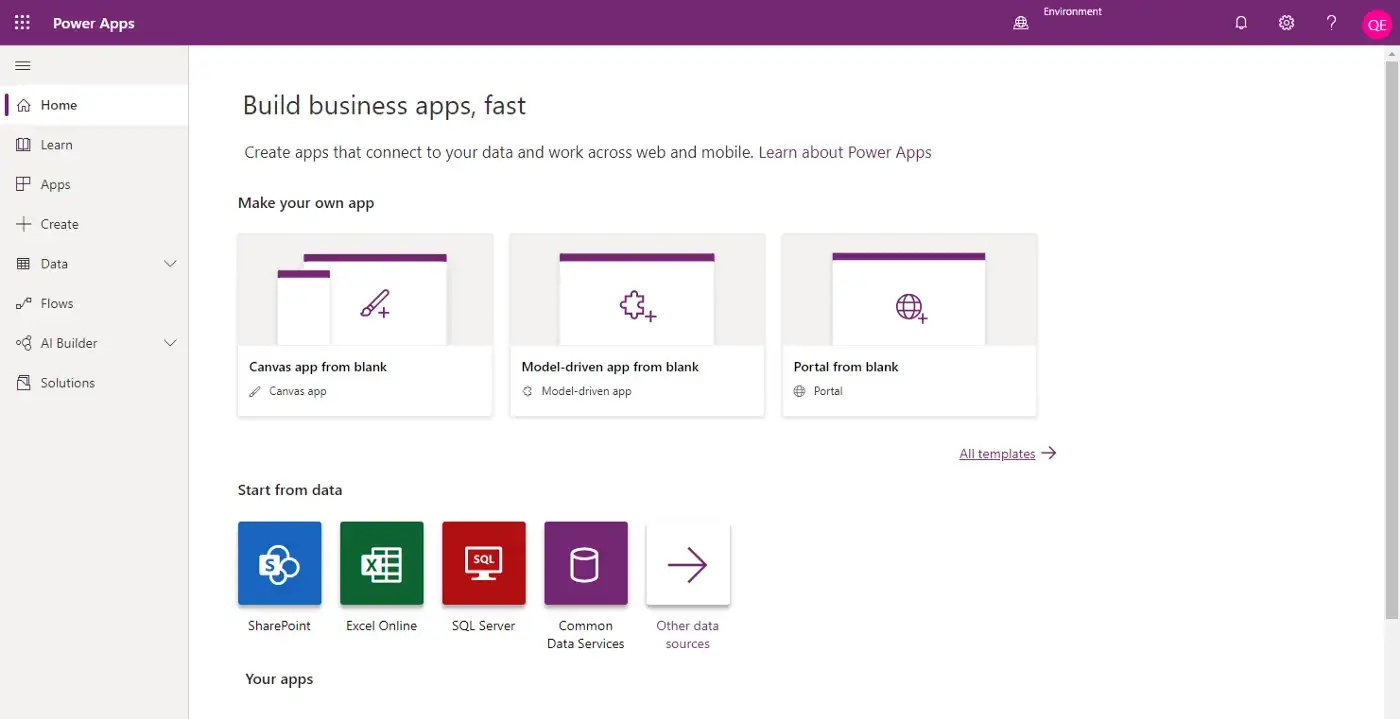1400x719 pixels.
Task: Expand the AI Builder chevron
Action: [x=170, y=343]
